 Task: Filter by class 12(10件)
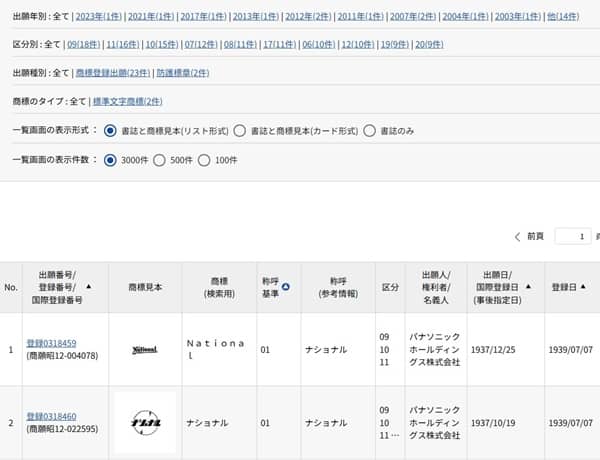coord(358,44)
